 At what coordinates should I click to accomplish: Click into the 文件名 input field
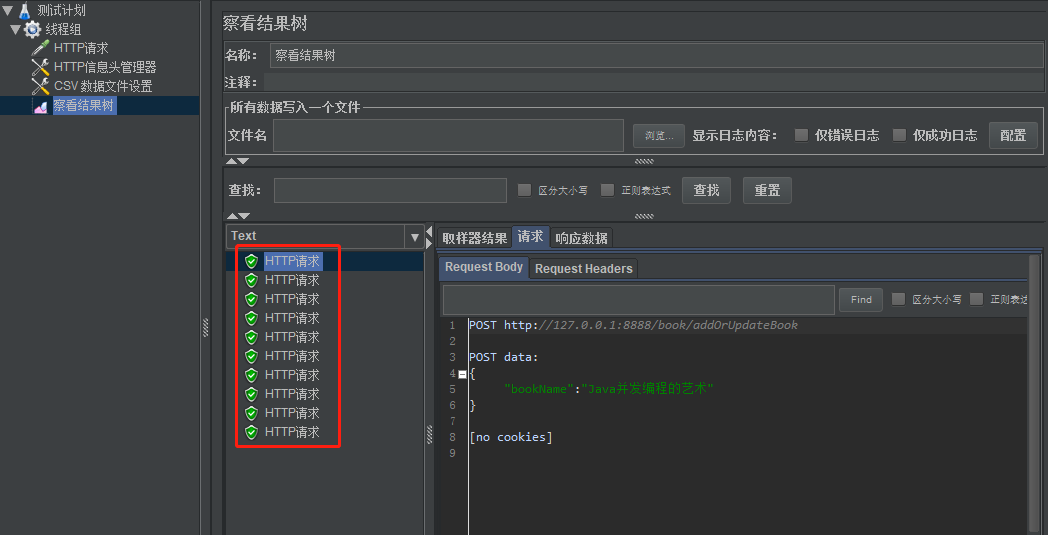click(x=448, y=136)
